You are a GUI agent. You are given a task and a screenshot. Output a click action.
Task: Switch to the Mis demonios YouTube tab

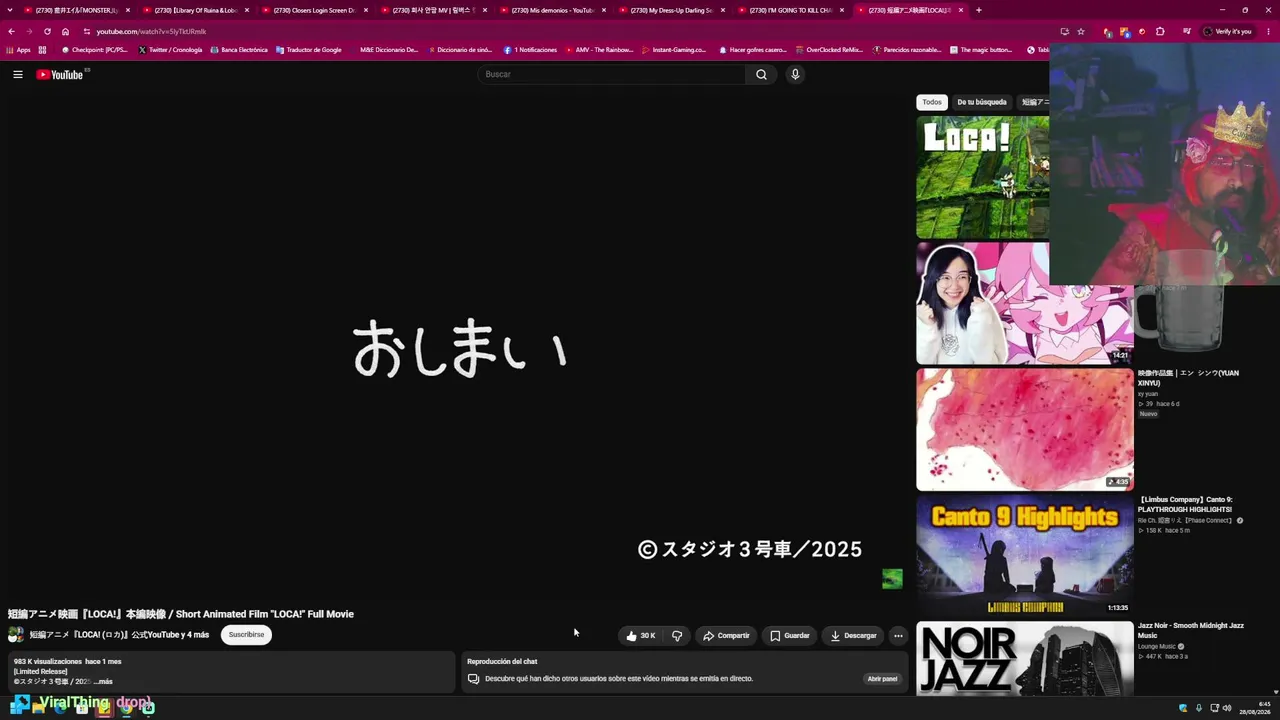553,10
